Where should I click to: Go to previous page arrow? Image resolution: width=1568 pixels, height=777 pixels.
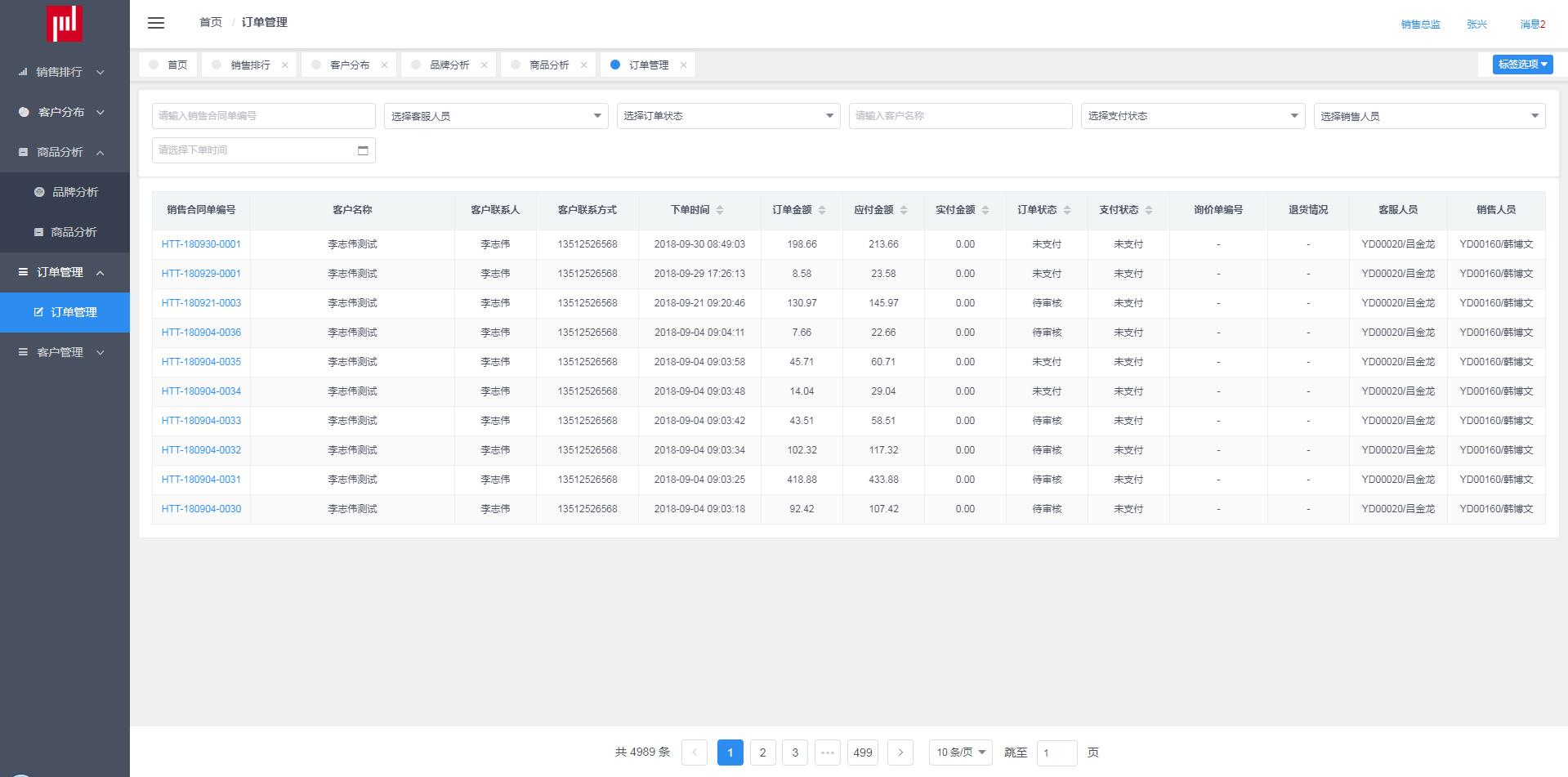695,752
